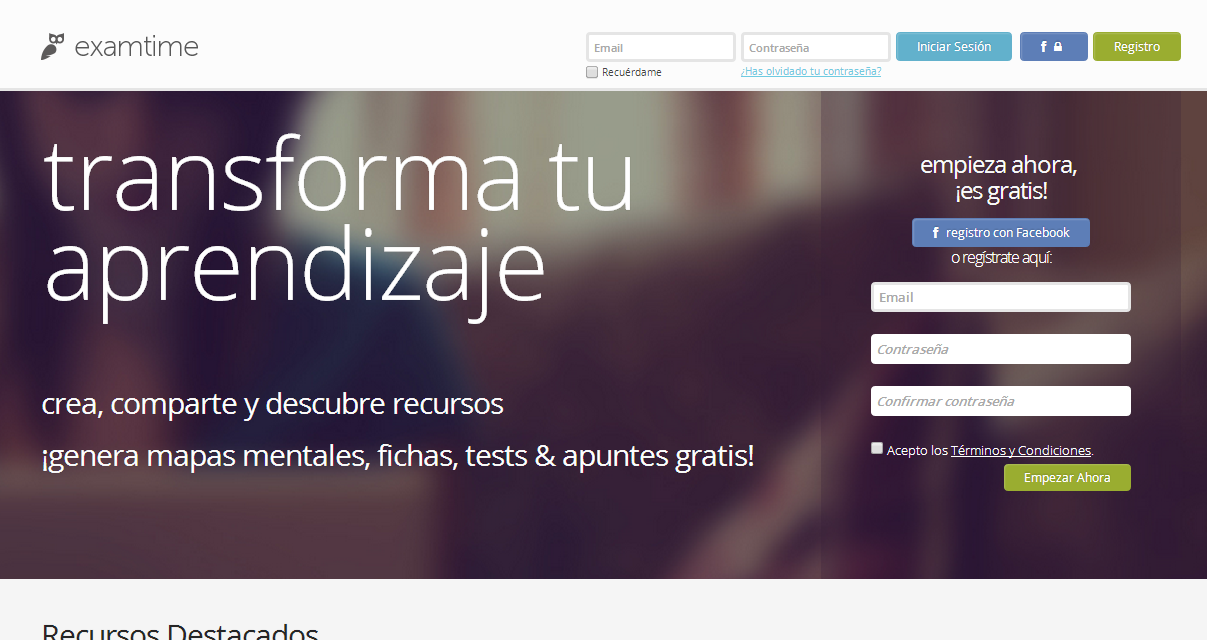
Task: Click the Recursos Destacados heading
Action: [180, 630]
